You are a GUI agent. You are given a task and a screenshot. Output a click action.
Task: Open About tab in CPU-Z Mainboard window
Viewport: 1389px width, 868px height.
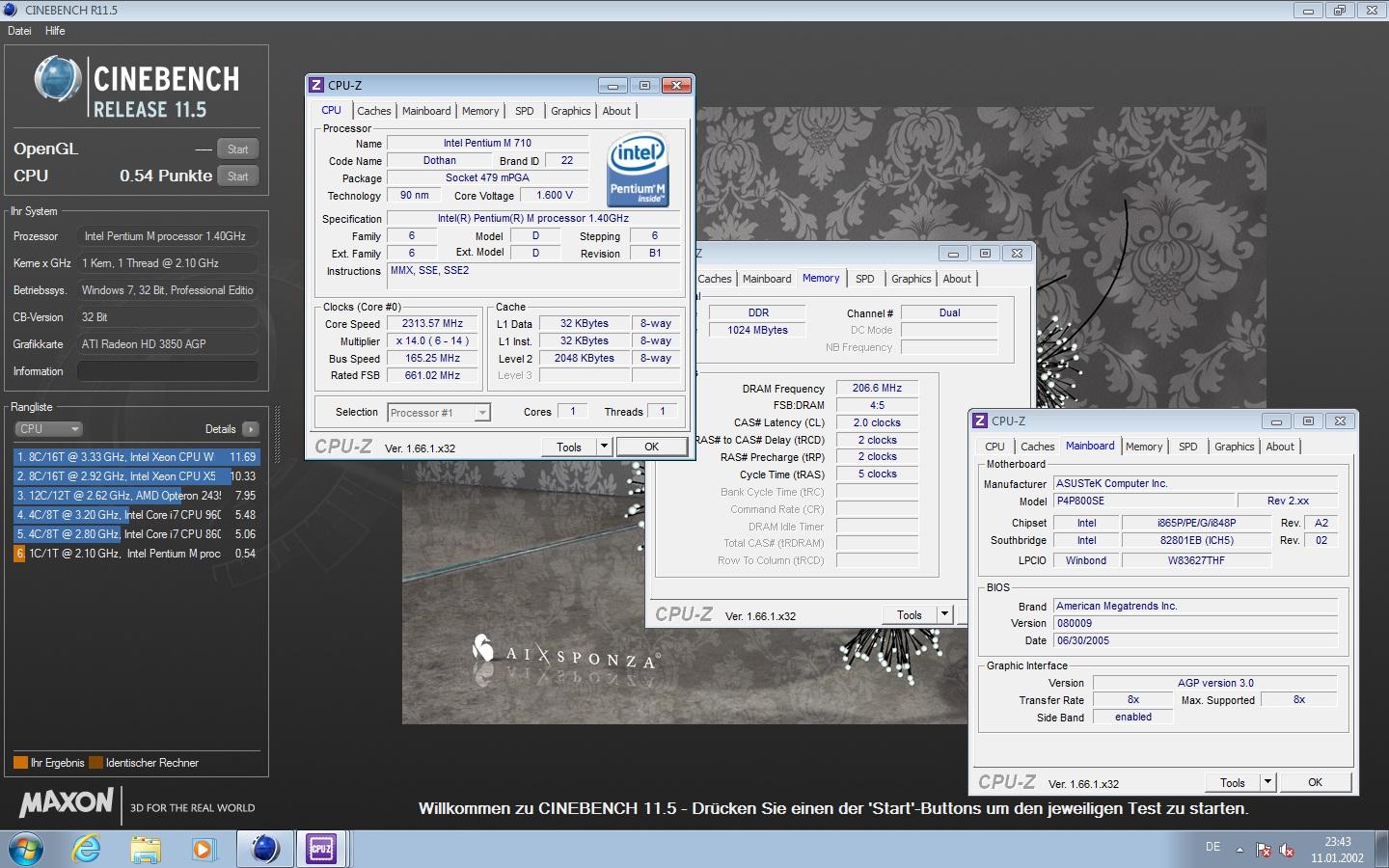(1280, 447)
